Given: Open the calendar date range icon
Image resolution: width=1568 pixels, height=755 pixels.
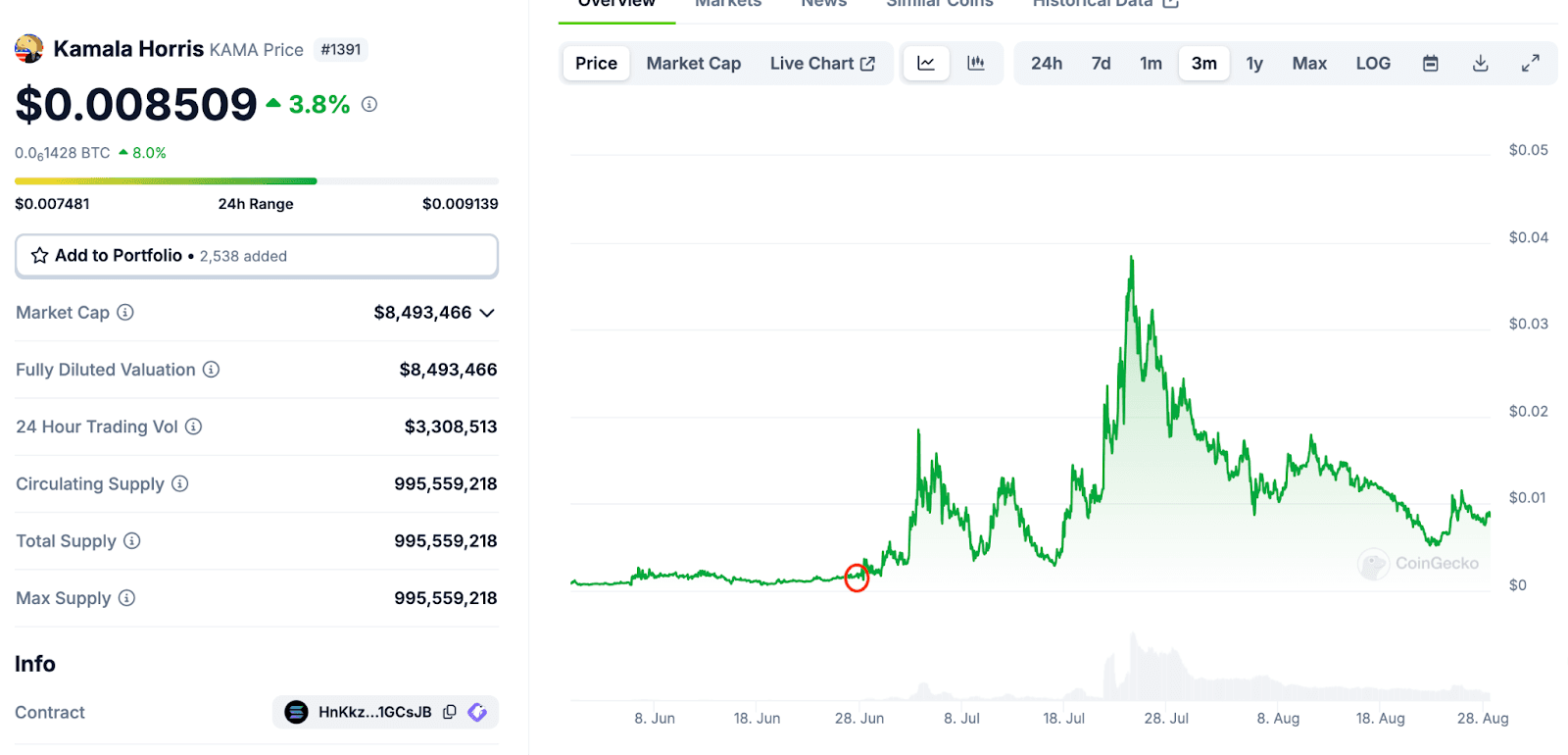Looking at the screenshot, I should tap(1430, 62).
